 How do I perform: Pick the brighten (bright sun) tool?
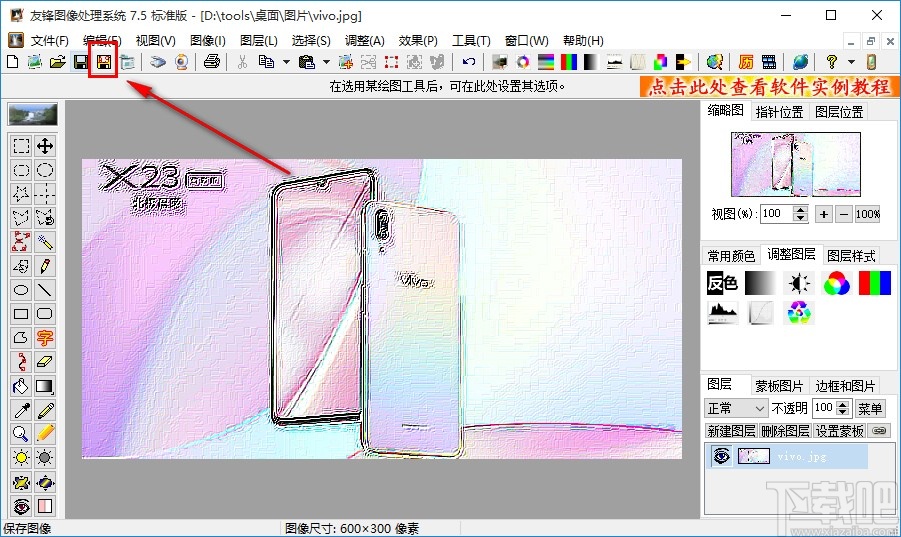(x=21, y=458)
